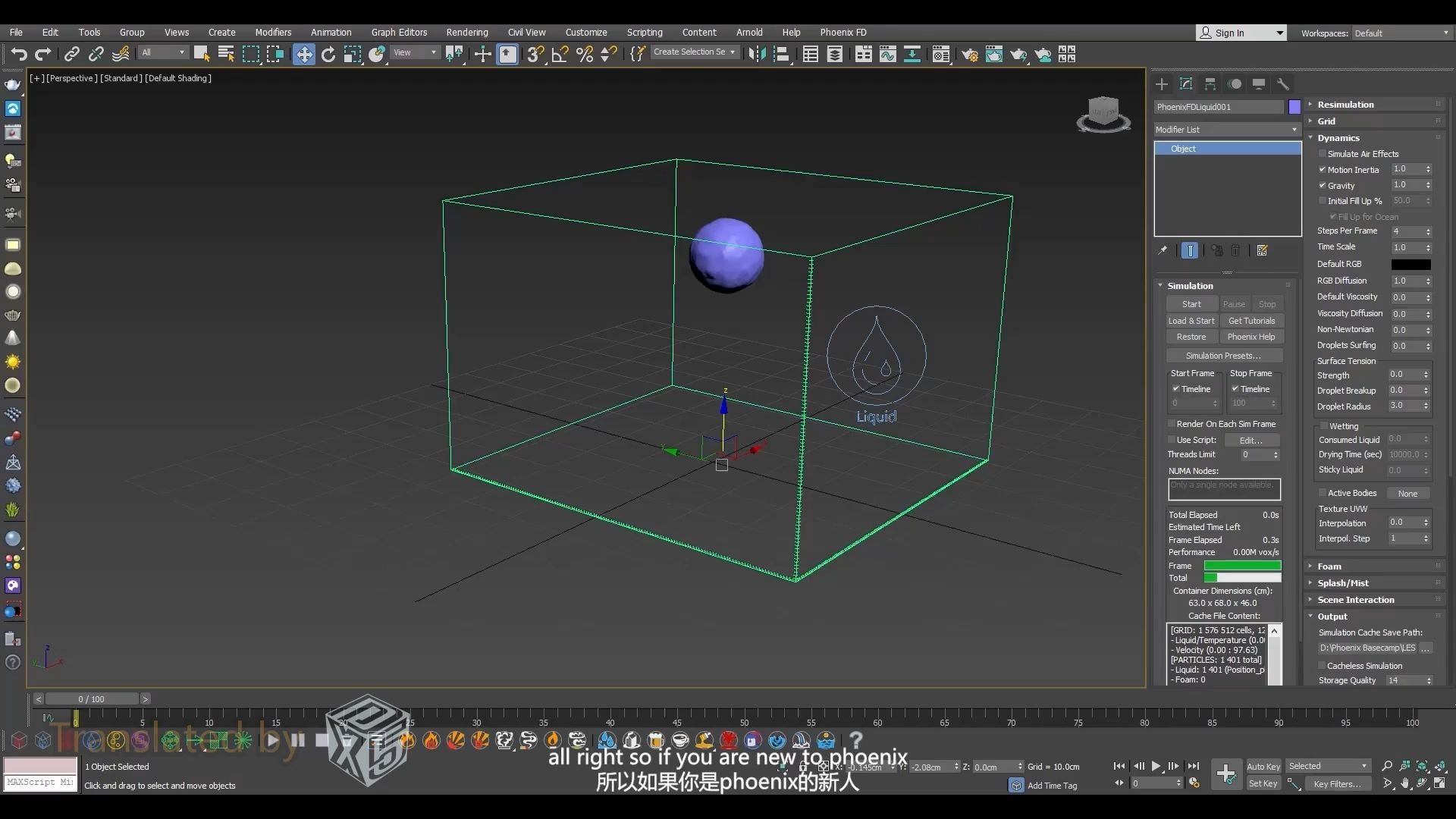Enable Initial Fill Up % checkbox
This screenshot has height=819, width=1456.
point(1323,201)
